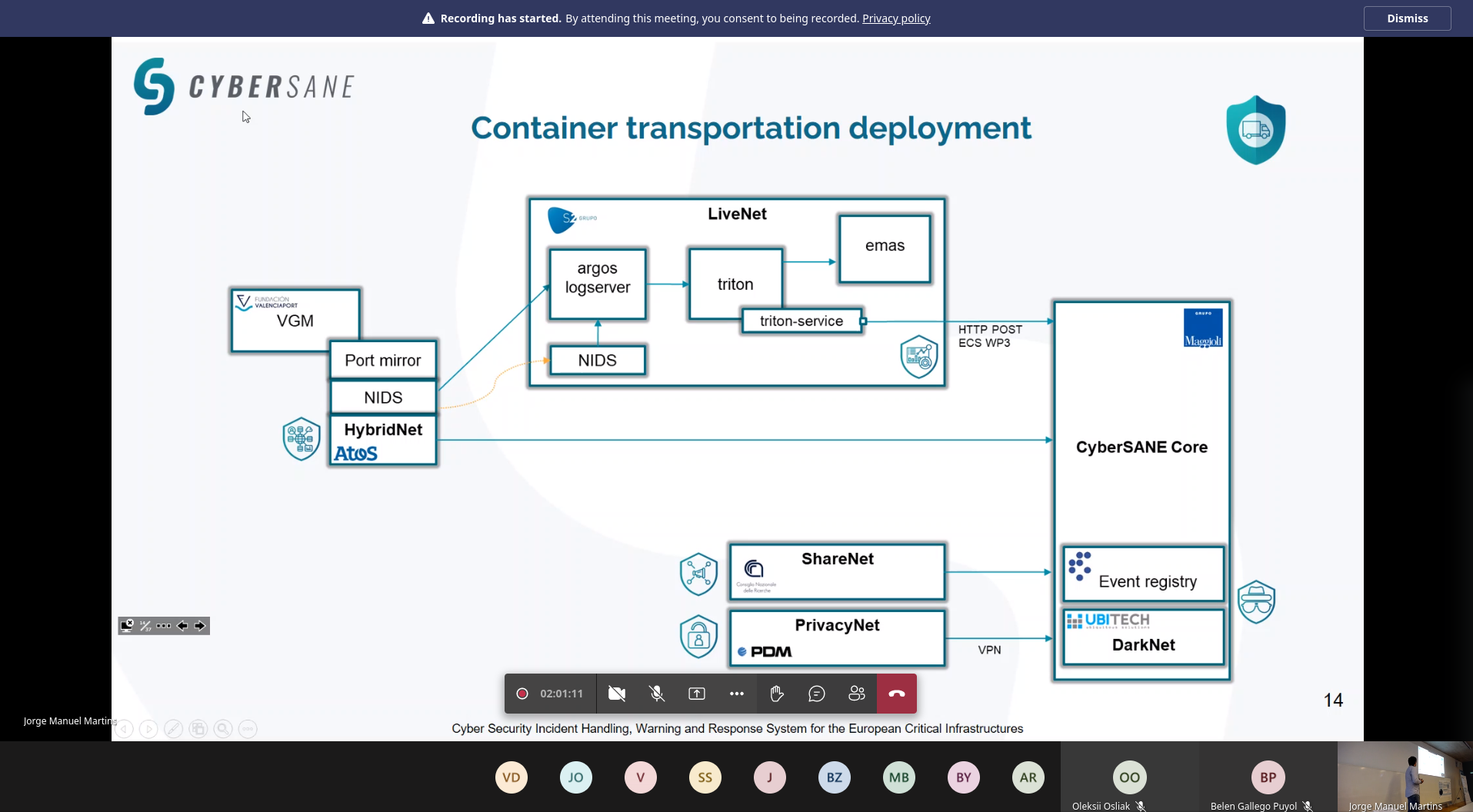
Task: Select Belen Gallego Puyol participant tile
Action: (1268, 777)
